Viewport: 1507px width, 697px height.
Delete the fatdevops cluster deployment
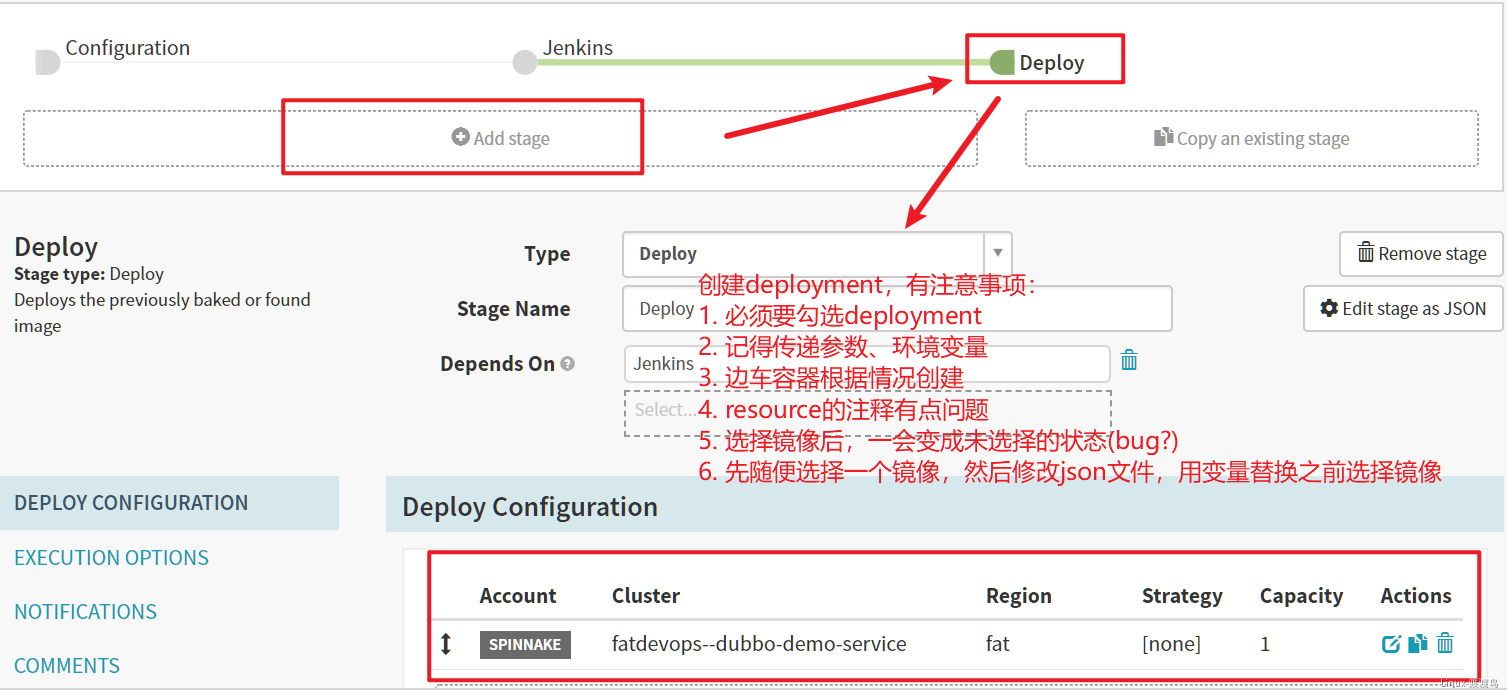pyautogui.click(x=1445, y=644)
